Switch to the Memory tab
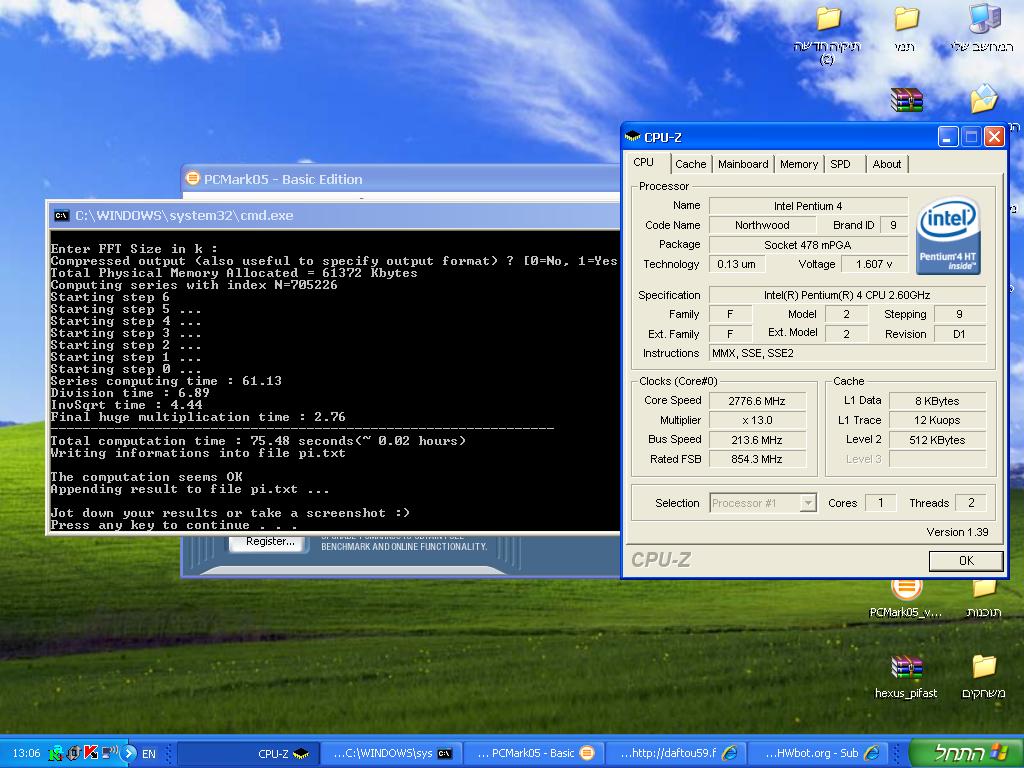 [799, 164]
